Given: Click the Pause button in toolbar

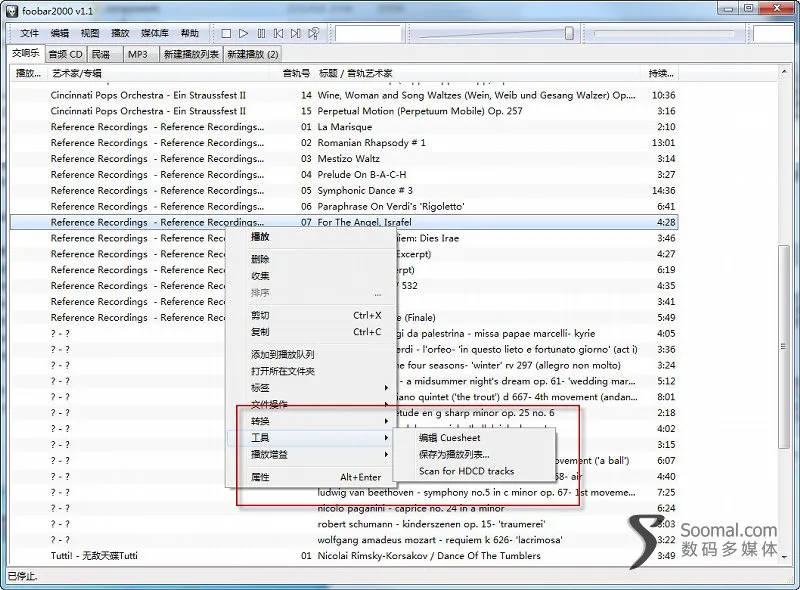Looking at the screenshot, I should tap(261, 34).
